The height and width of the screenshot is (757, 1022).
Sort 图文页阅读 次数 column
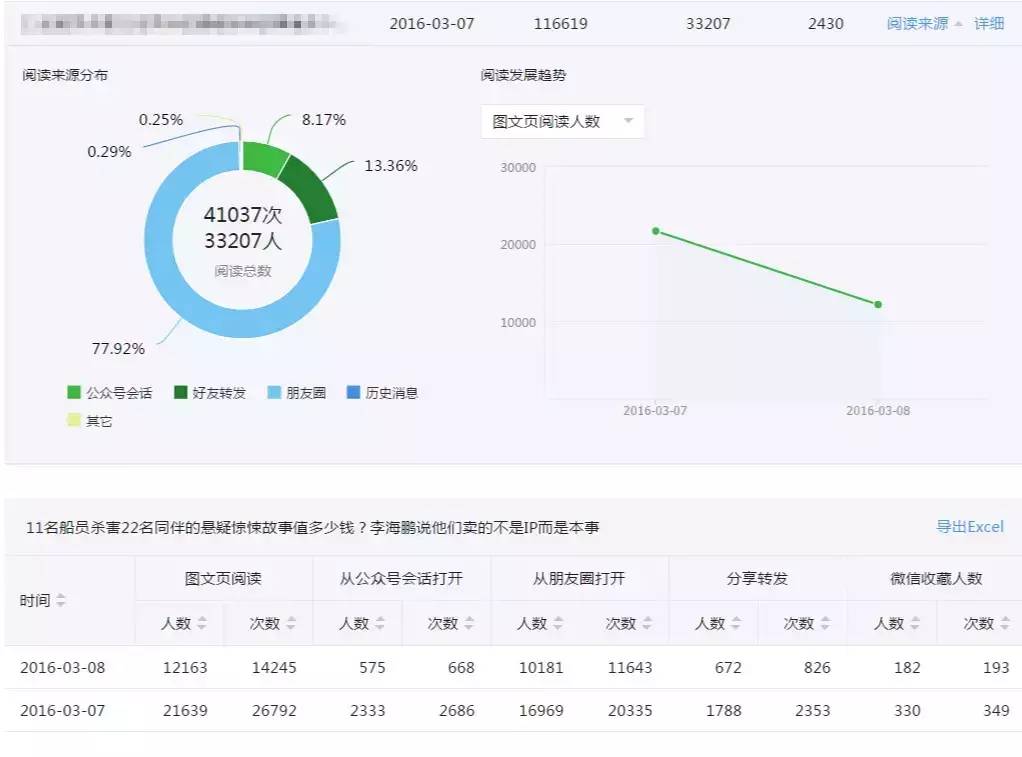pos(291,623)
